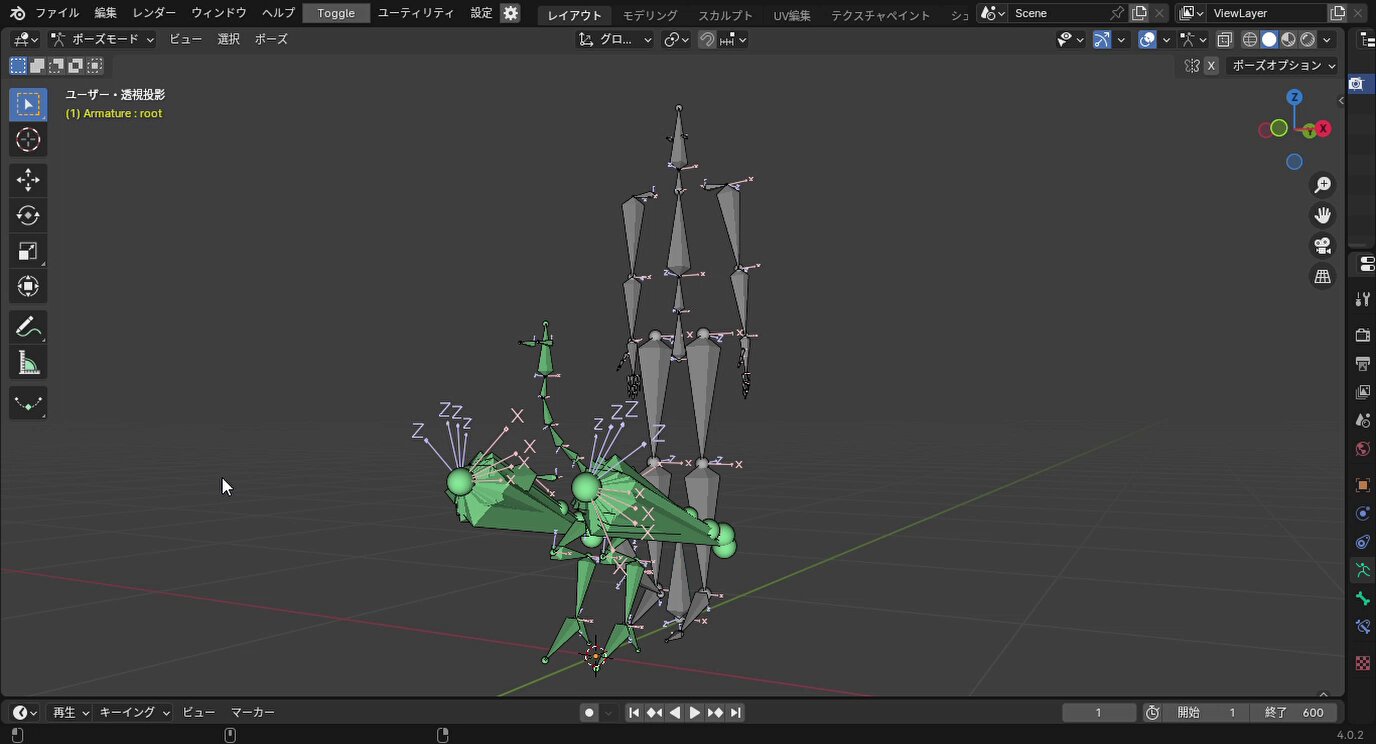Open the pivot point dropdown
Viewport: 1376px width, 744px height.
tap(677, 40)
